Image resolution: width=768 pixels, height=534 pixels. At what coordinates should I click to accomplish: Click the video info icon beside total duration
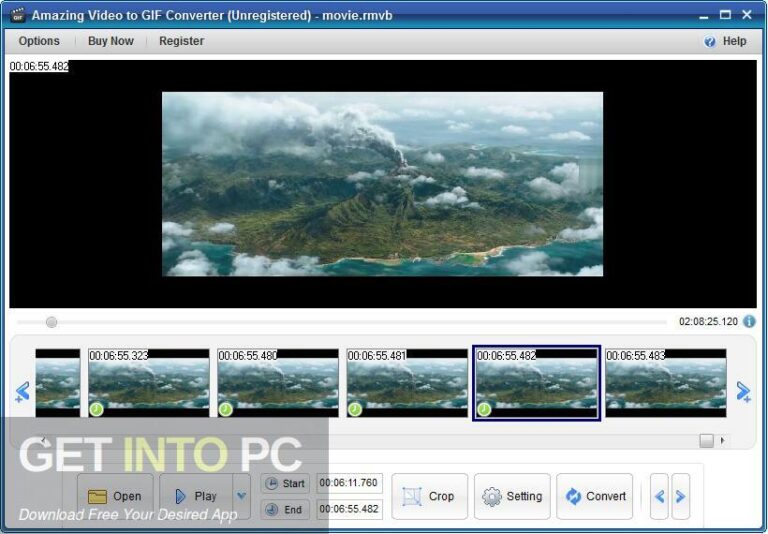click(749, 321)
